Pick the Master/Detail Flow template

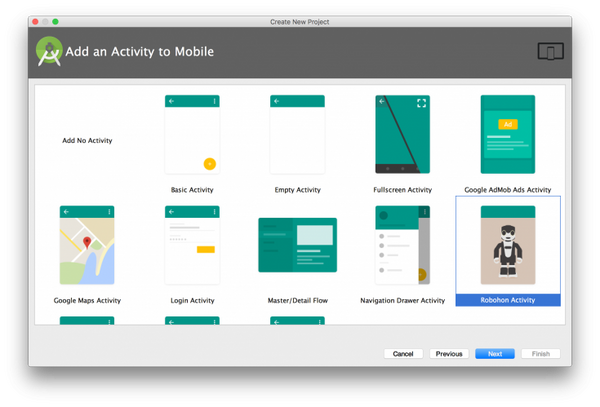point(296,246)
